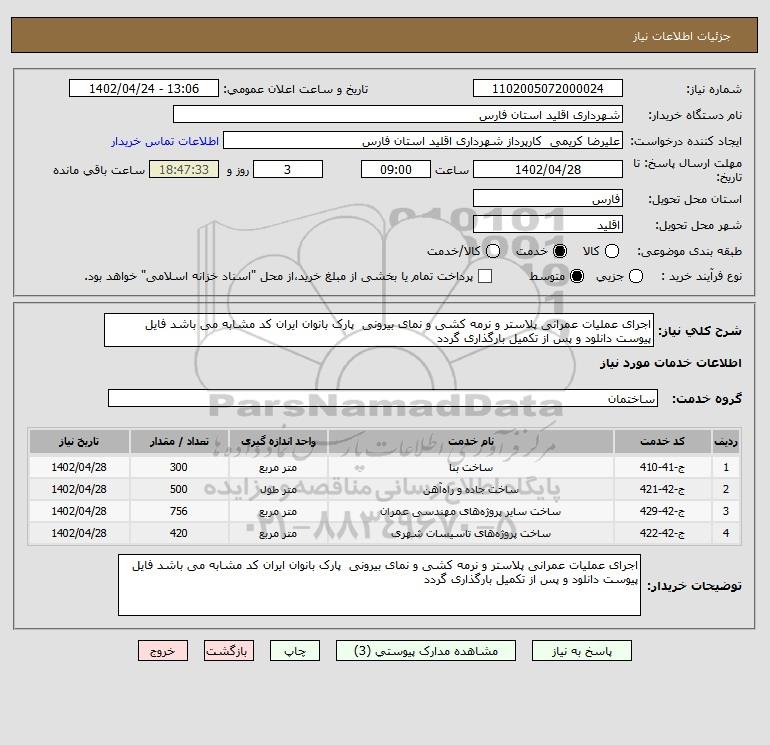Click the announcement date field 1402/04/24 - 13:06
The image size is (770, 745).
coord(144,88)
